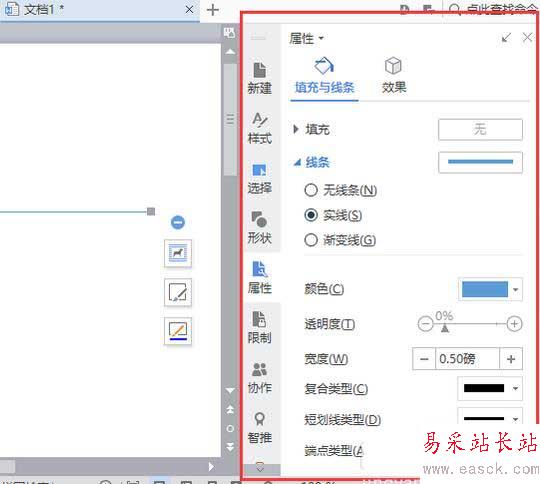Screen dimensions: 540x484
Task: Click the horizontal scrollbar right arrow
Action: [211, 466]
